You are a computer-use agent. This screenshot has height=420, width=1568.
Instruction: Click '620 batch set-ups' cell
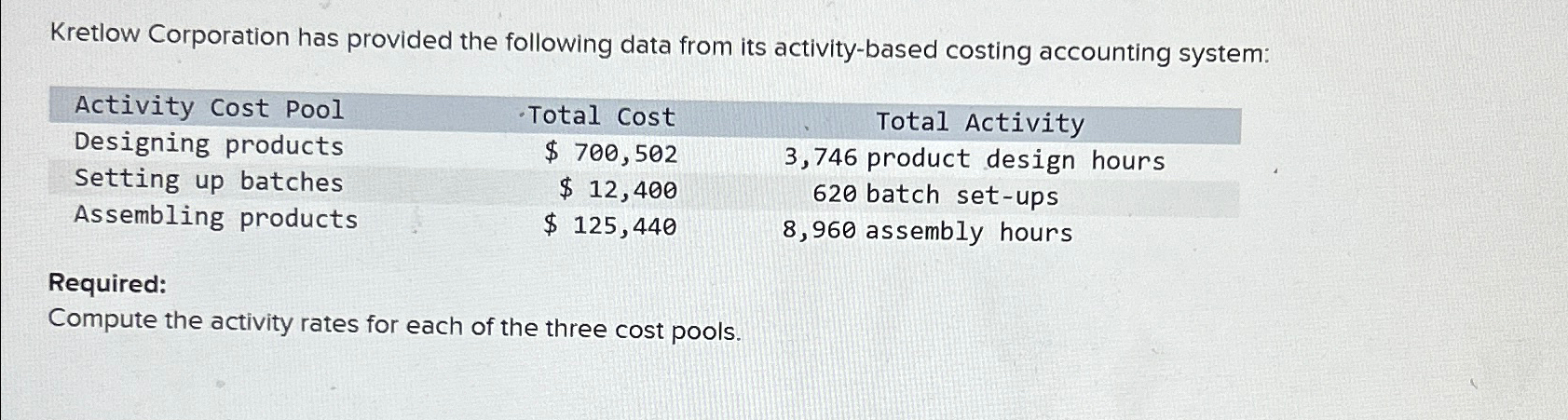coord(935,196)
